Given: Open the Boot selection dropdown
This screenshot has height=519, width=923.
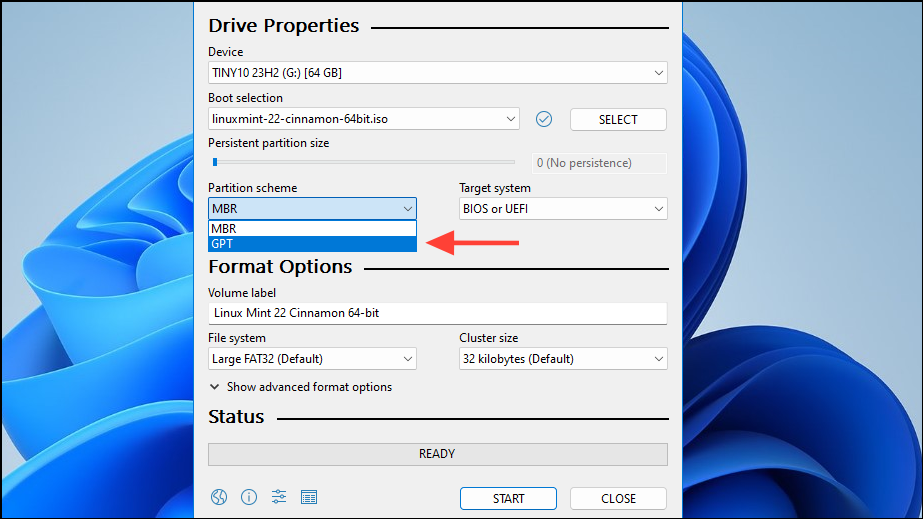Looking at the screenshot, I should click(x=363, y=119).
